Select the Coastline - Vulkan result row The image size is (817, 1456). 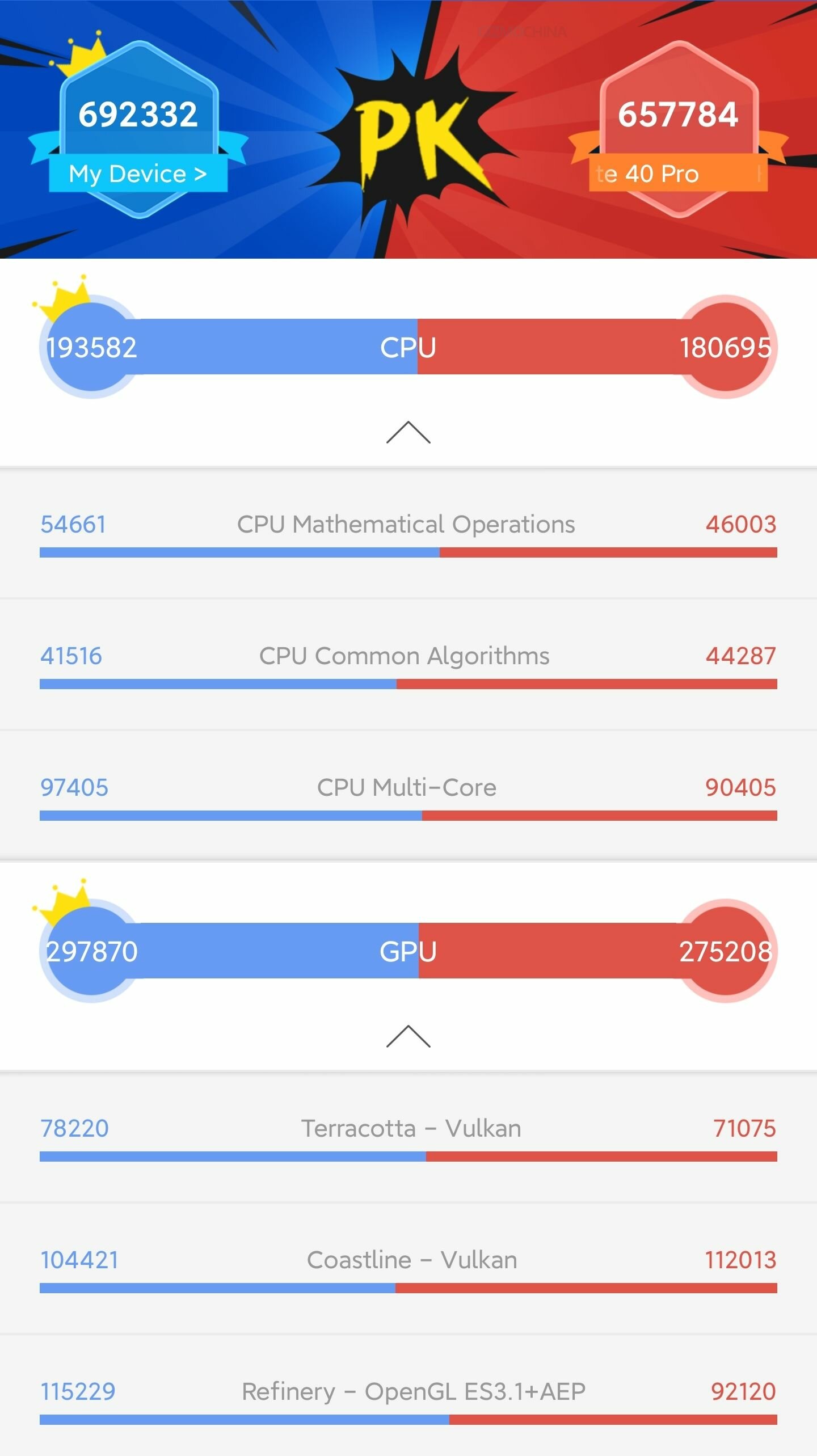tap(408, 1269)
